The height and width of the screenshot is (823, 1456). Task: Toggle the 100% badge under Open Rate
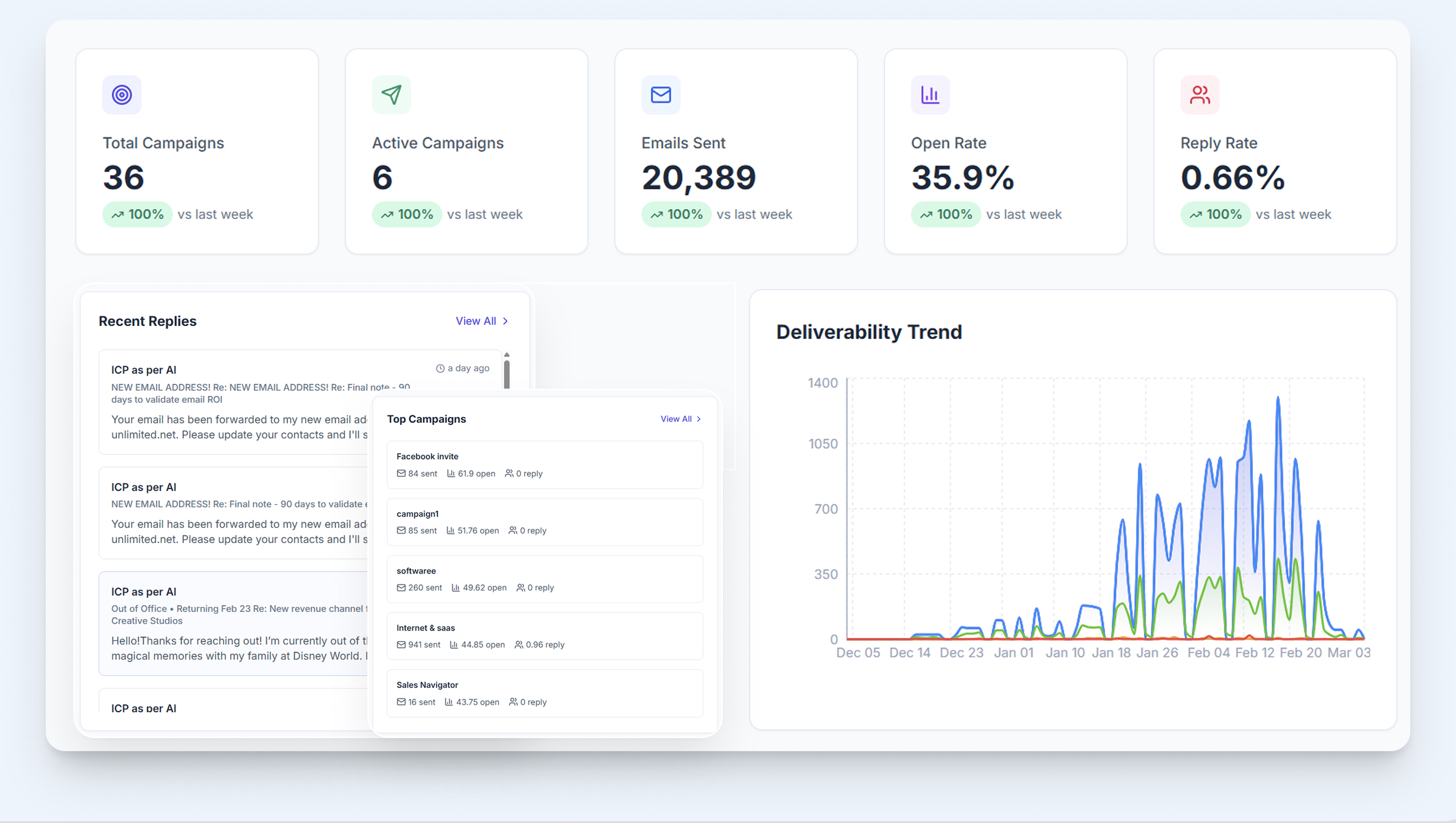coord(945,214)
